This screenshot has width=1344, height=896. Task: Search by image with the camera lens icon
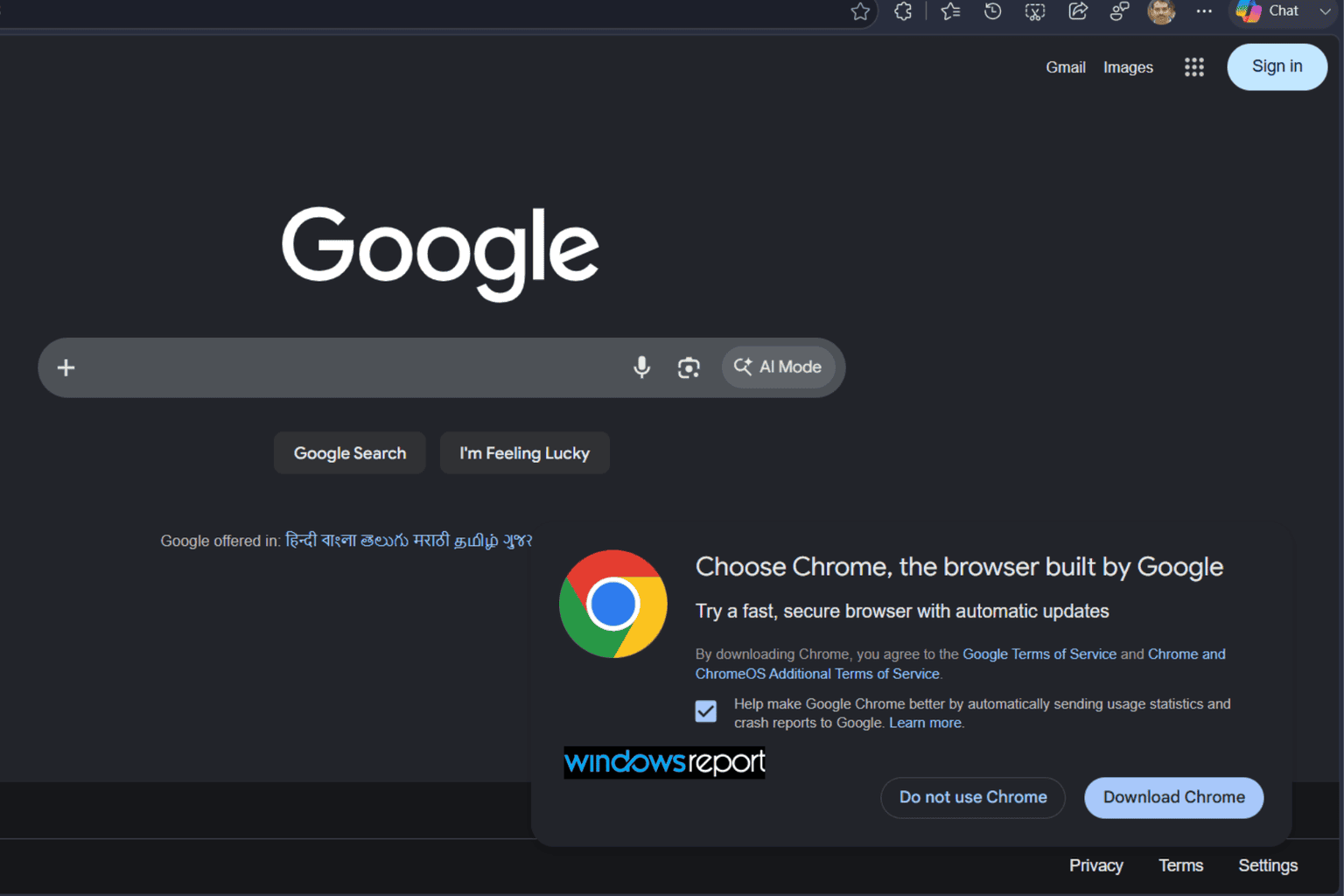tap(689, 367)
